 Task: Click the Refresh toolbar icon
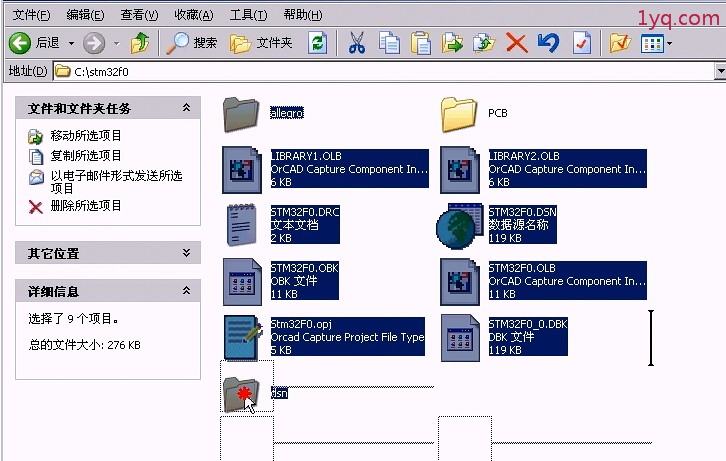[318, 43]
